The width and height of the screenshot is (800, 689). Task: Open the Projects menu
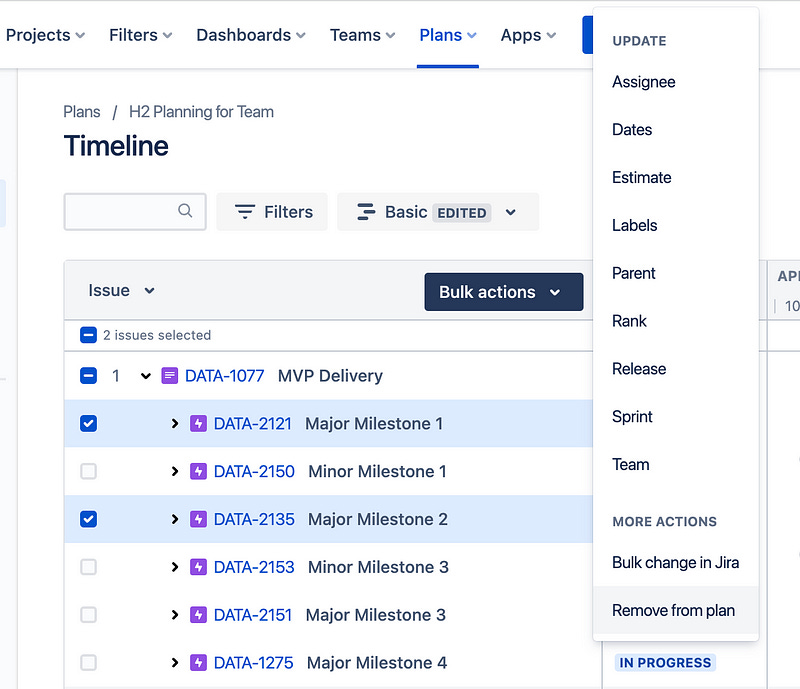[x=45, y=35]
